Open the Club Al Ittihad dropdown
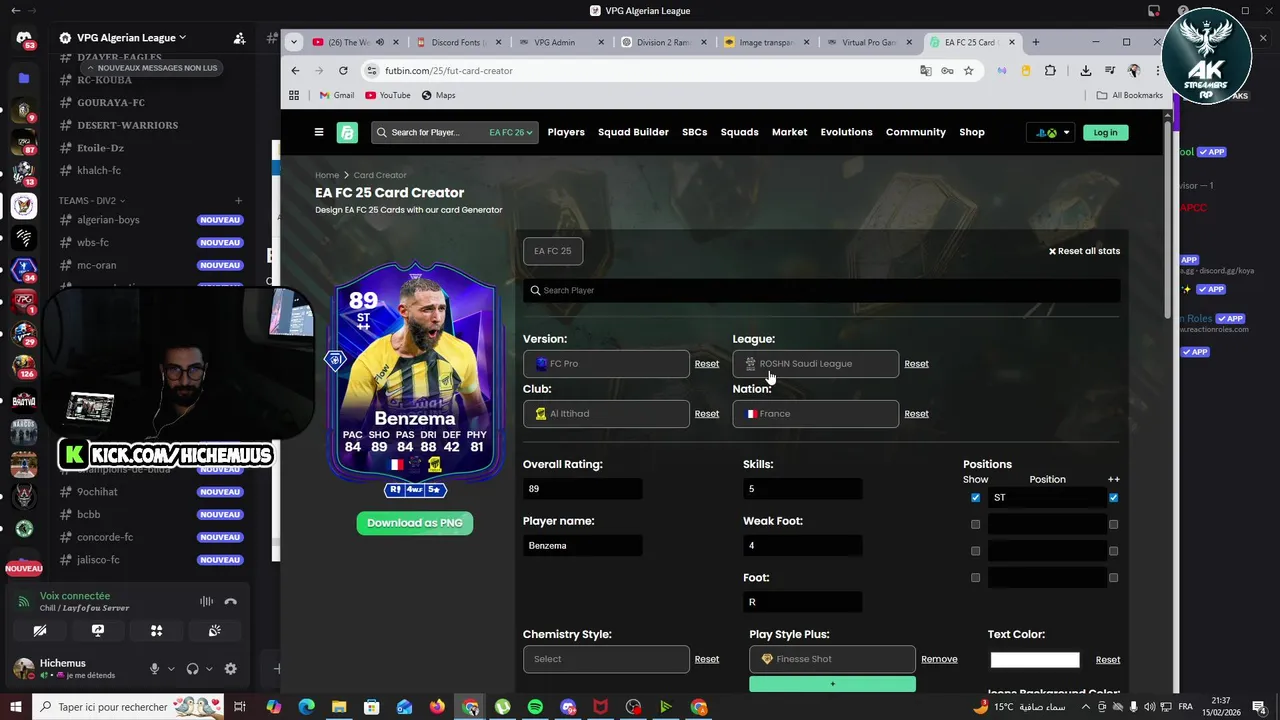The image size is (1280, 720). point(606,414)
